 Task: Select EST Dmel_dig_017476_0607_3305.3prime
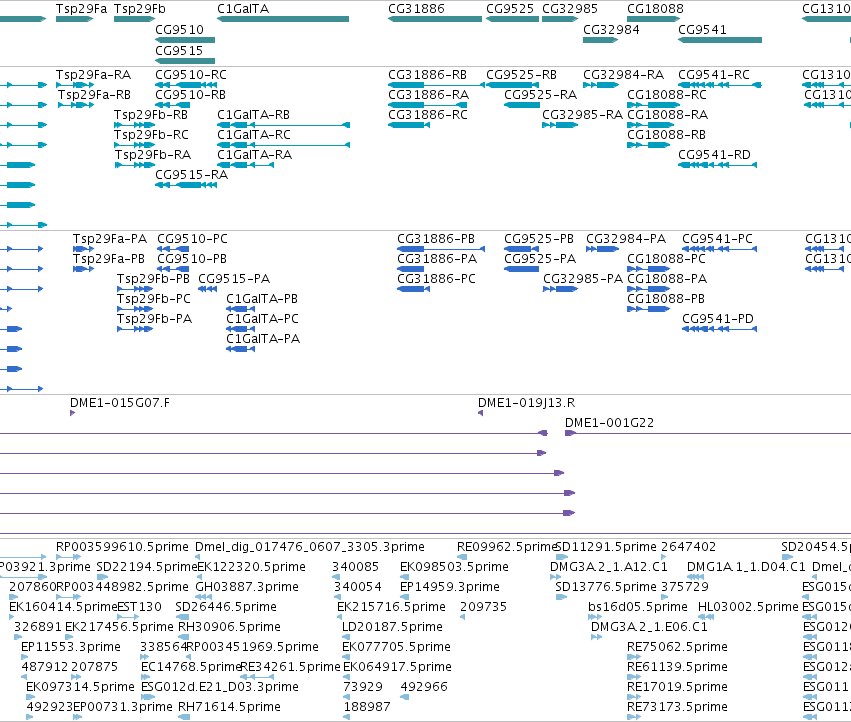(x=198, y=557)
